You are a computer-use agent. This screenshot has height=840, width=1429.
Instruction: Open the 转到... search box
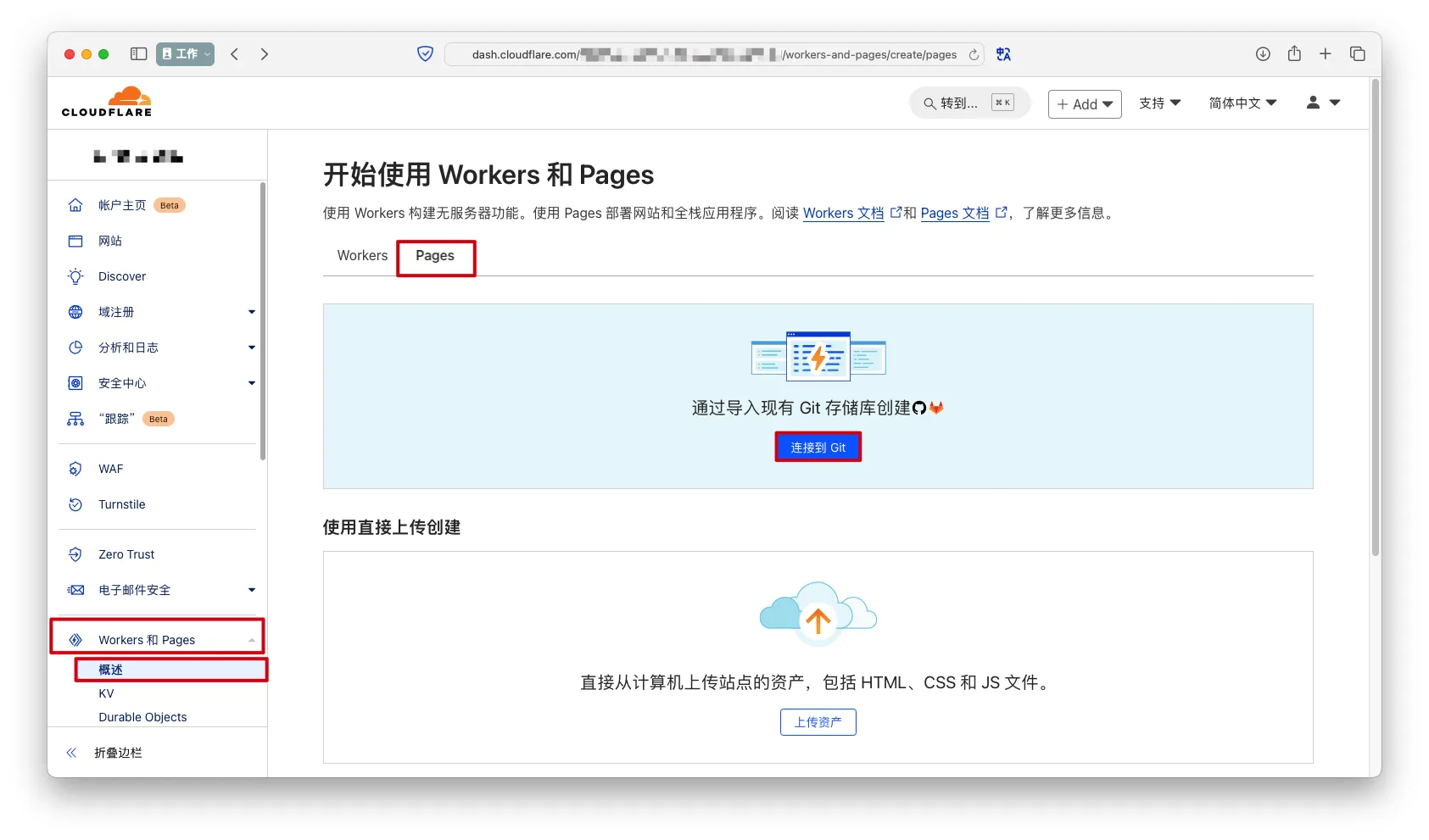click(x=969, y=103)
